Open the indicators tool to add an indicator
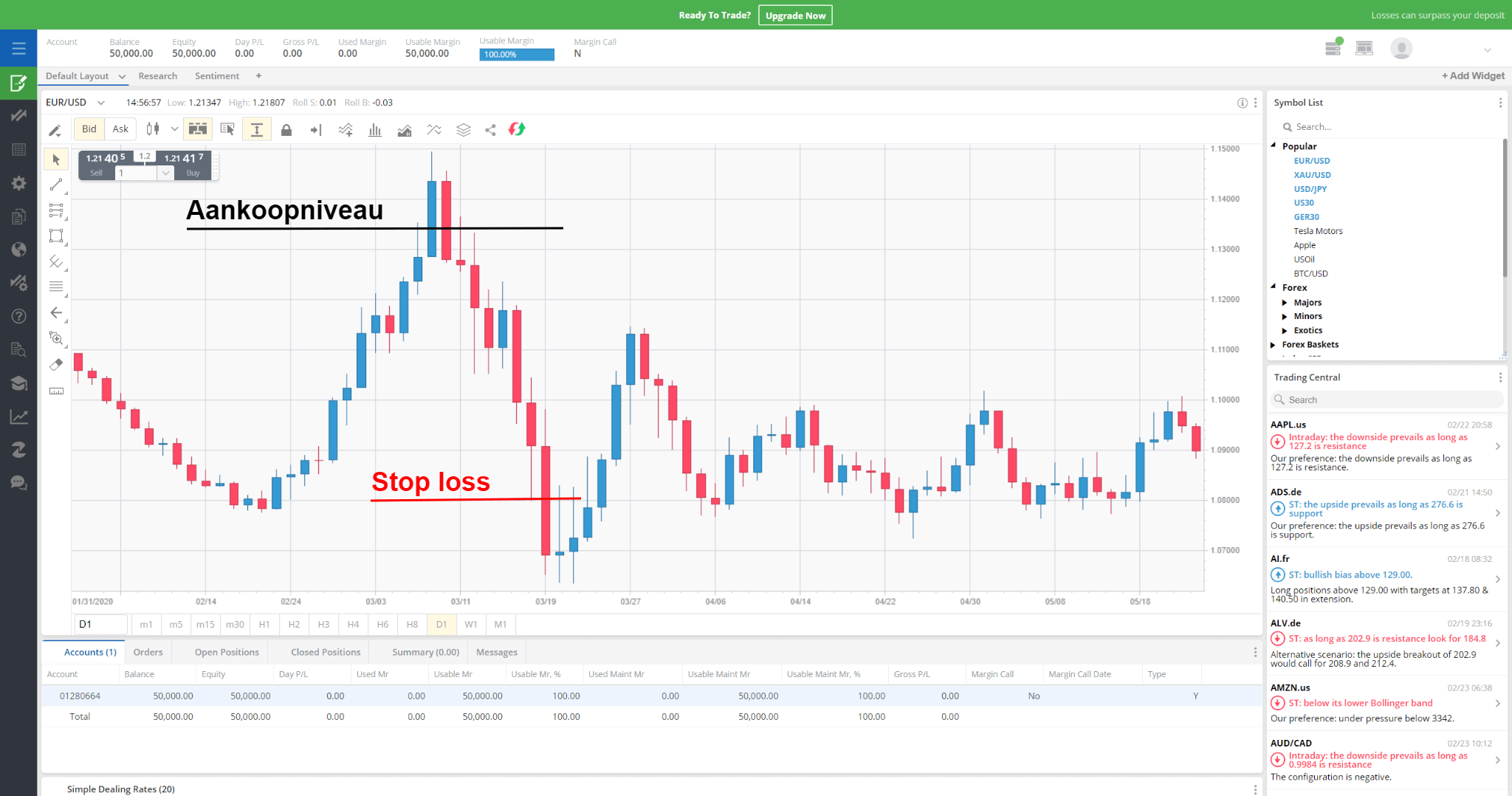Screen dimensions: 1512x796 pos(346,129)
